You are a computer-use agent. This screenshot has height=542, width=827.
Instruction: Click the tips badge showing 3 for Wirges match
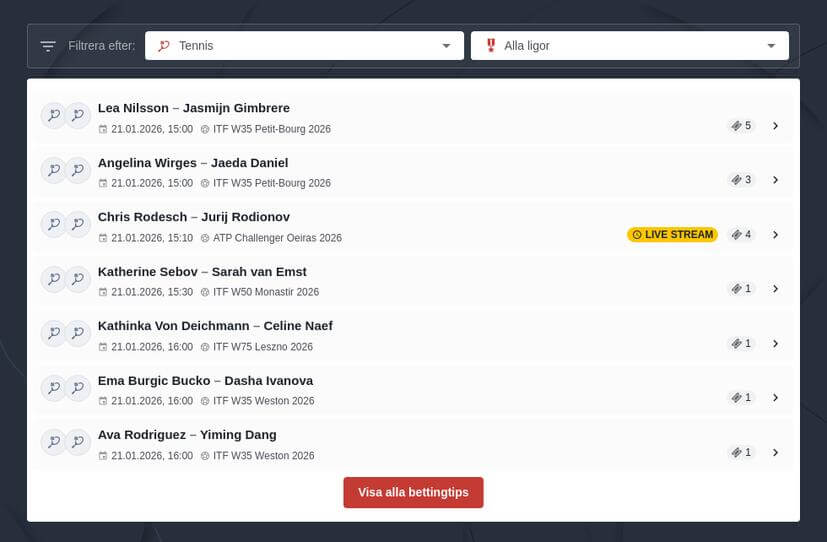741,180
